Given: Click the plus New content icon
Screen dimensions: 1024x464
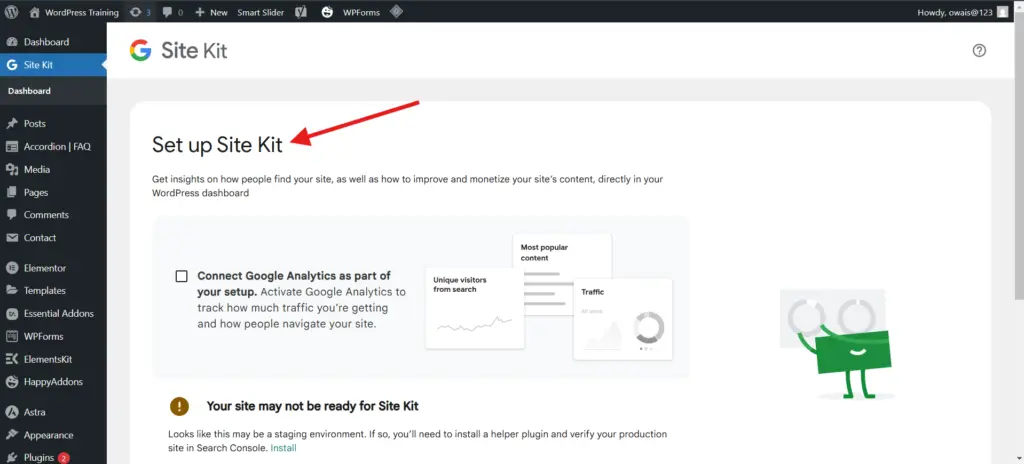Looking at the screenshot, I should point(200,12).
